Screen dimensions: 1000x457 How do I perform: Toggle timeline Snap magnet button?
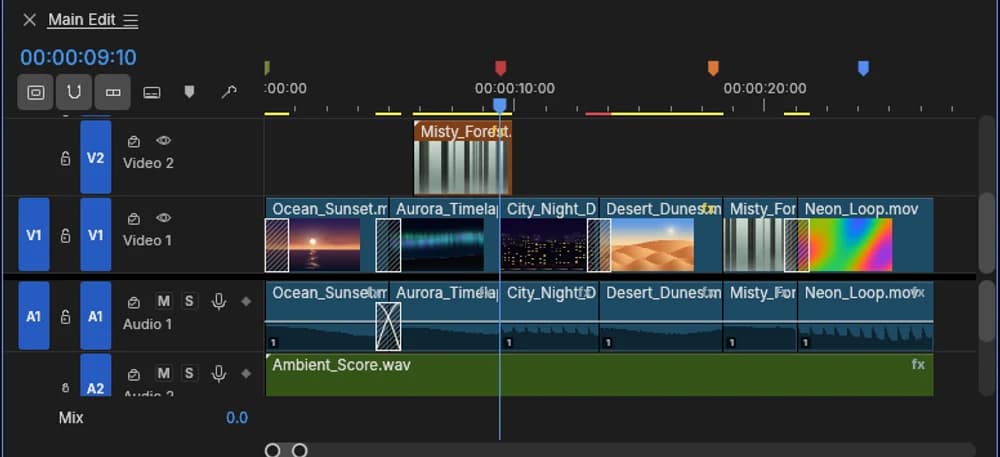74,92
